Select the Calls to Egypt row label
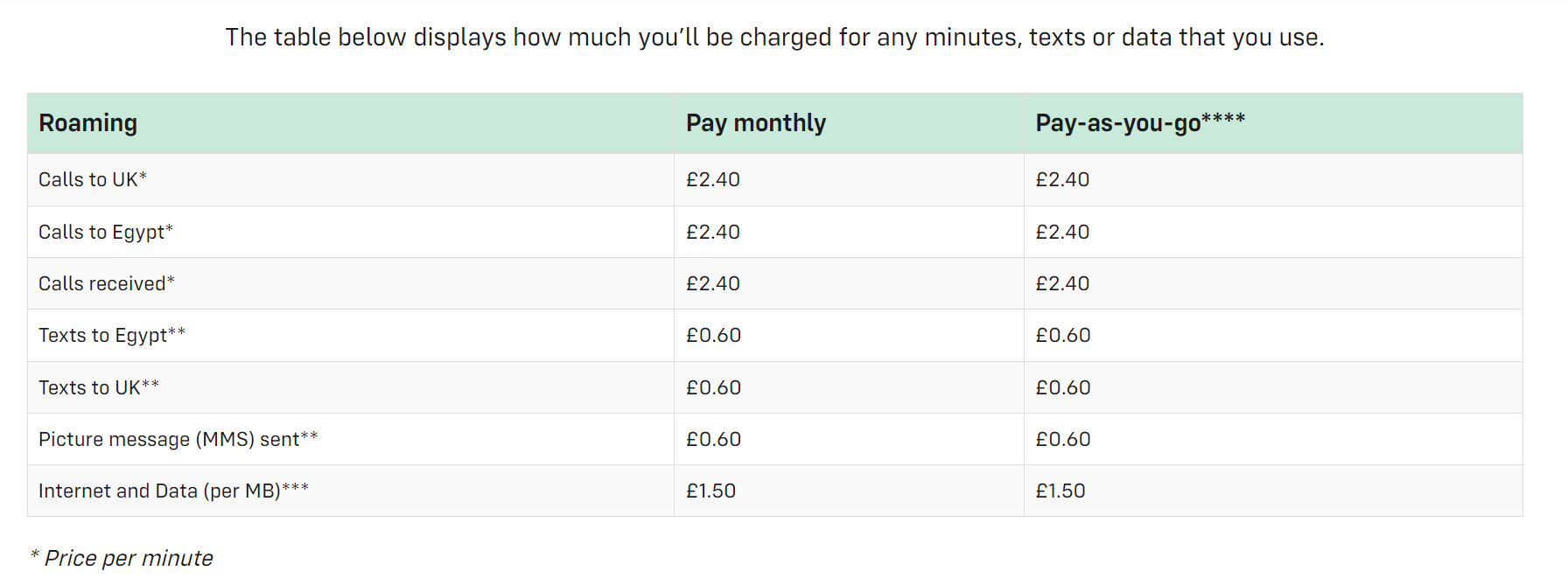1568x578 pixels. pyautogui.click(x=106, y=232)
